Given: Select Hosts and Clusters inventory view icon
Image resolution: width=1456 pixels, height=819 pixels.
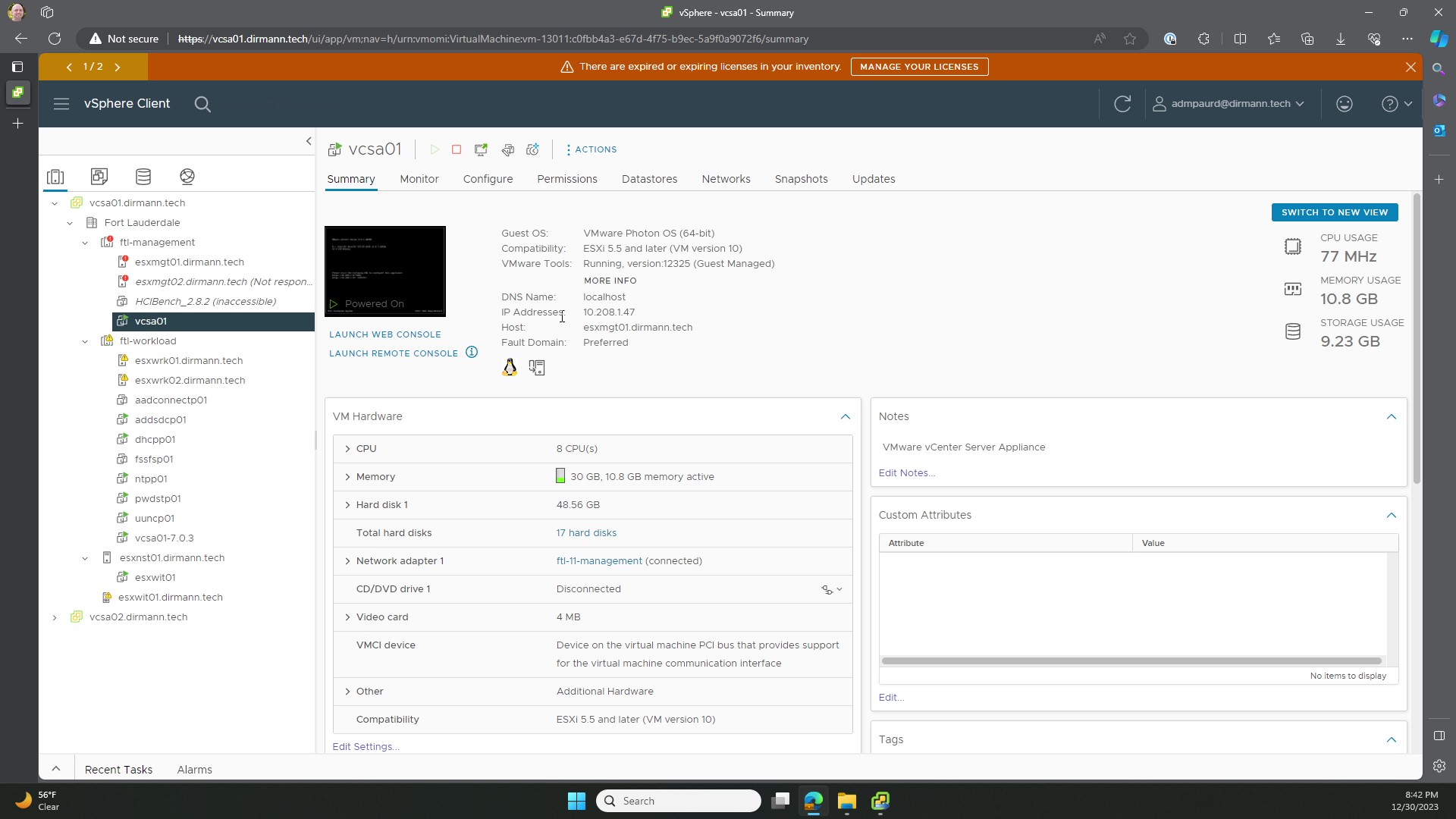Looking at the screenshot, I should pyautogui.click(x=55, y=177).
